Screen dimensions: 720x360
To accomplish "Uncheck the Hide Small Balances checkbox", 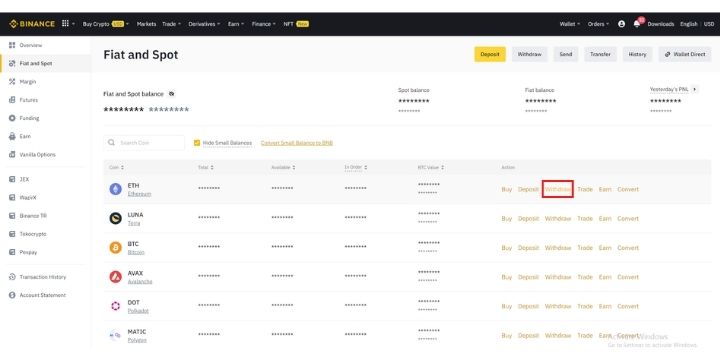I will (197, 143).
